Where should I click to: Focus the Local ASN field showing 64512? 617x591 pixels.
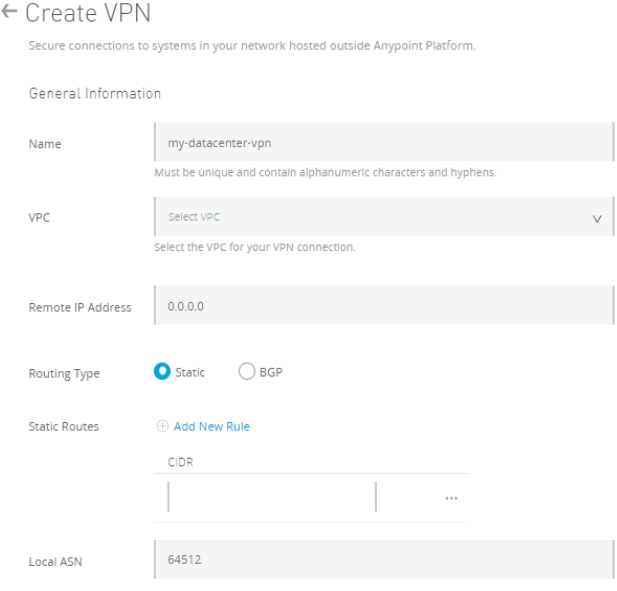pos(384,560)
